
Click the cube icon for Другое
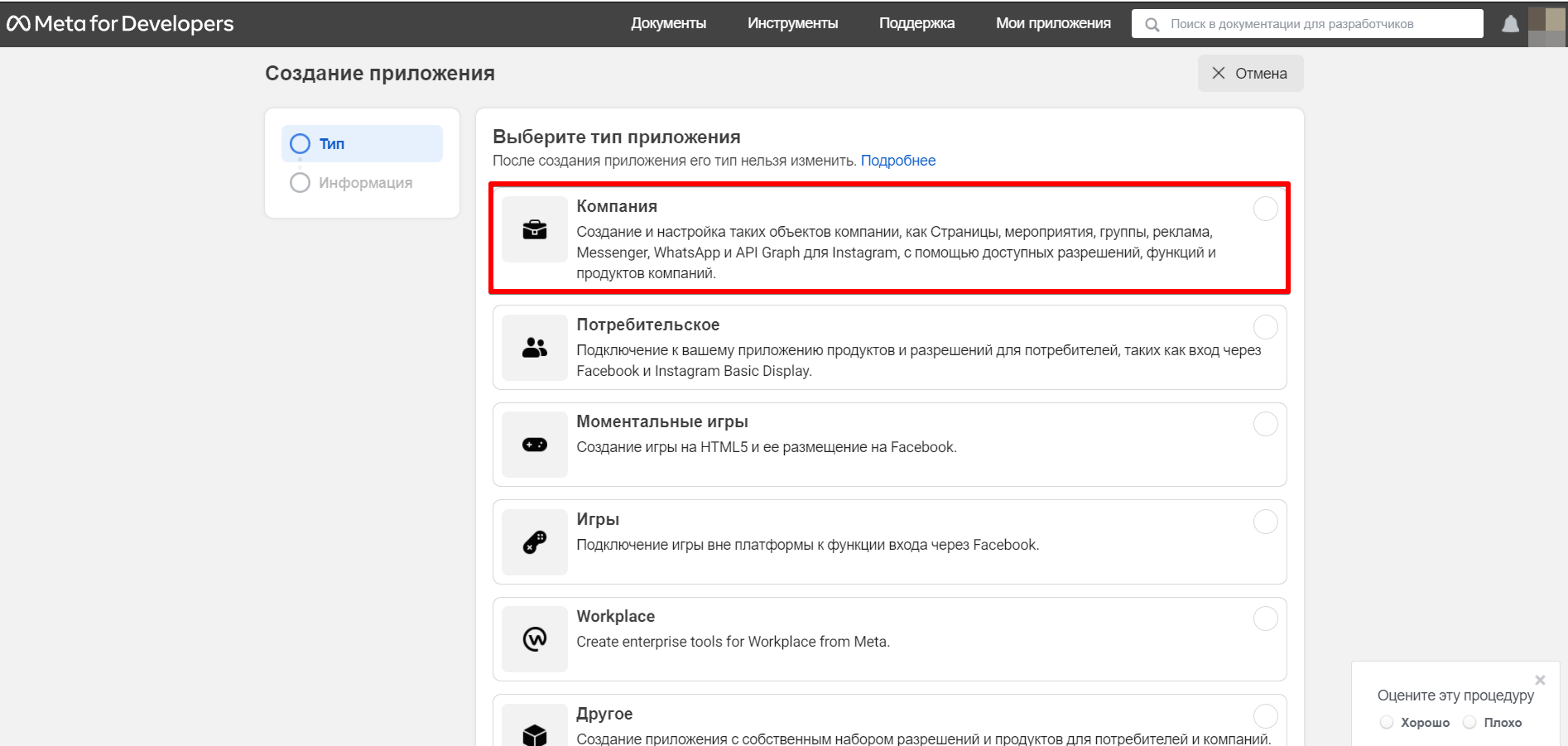click(535, 734)
